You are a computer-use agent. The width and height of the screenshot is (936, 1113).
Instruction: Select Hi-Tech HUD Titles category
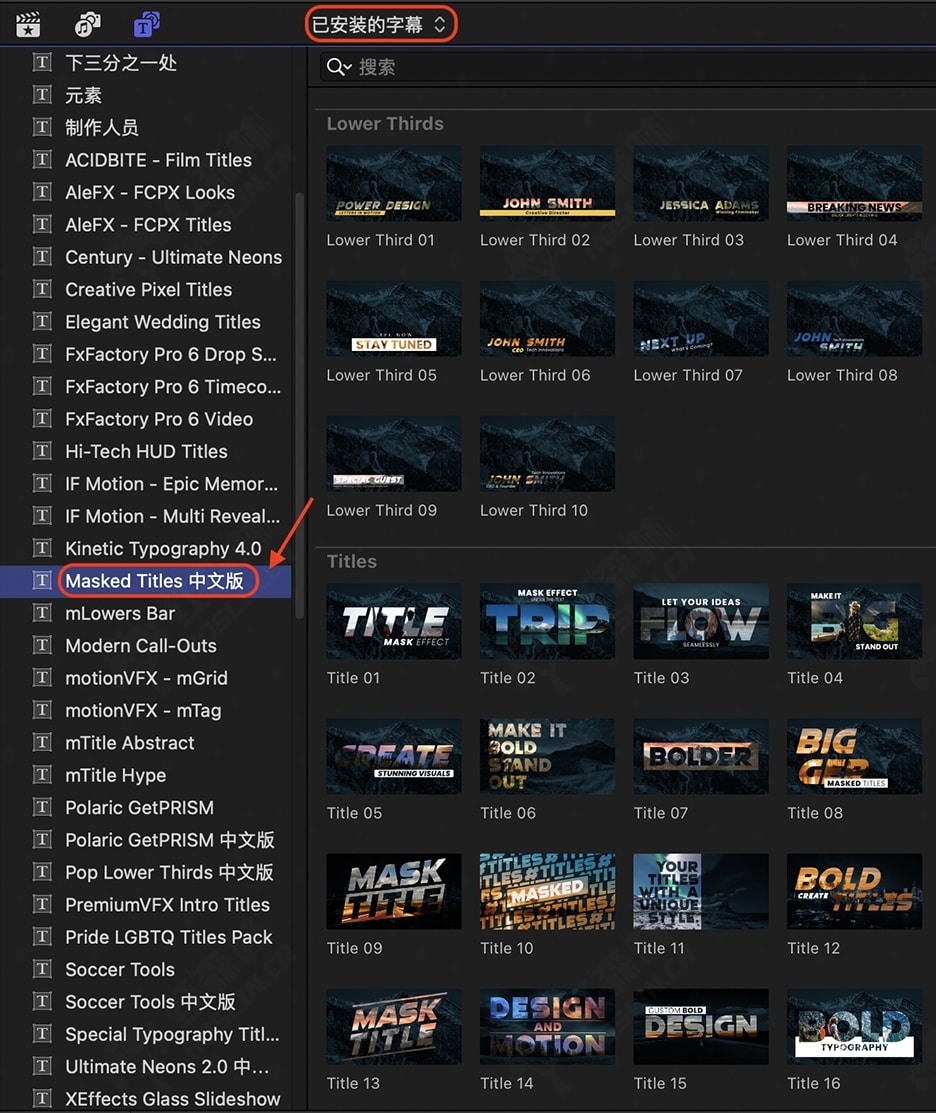point(145,451)
